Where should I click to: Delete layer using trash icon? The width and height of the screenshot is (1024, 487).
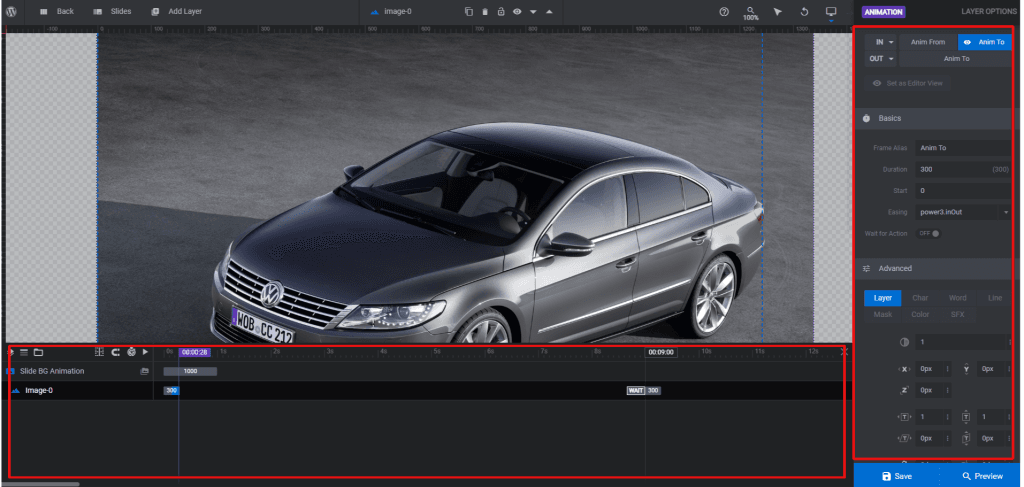(x=485, y=12)
